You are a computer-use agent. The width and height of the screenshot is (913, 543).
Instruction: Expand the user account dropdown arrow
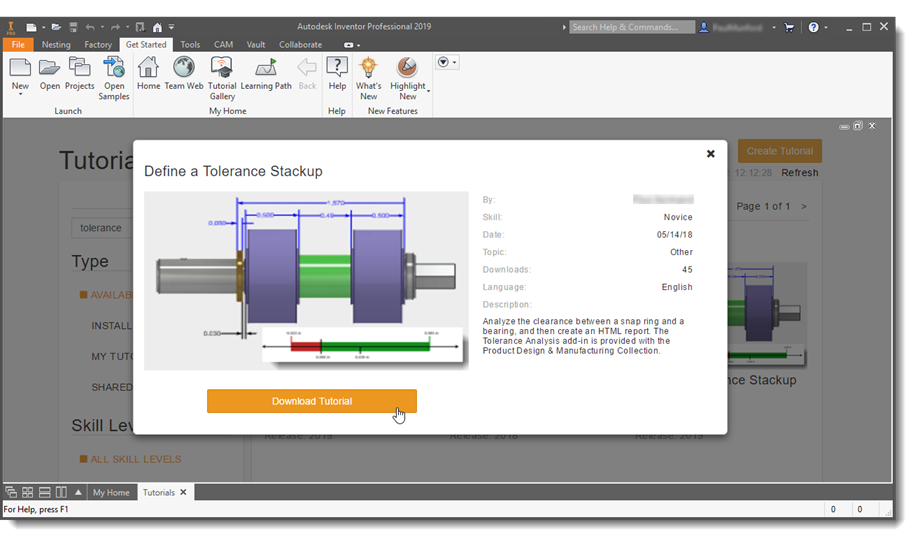pyautogui.click(x=774, y=27)
